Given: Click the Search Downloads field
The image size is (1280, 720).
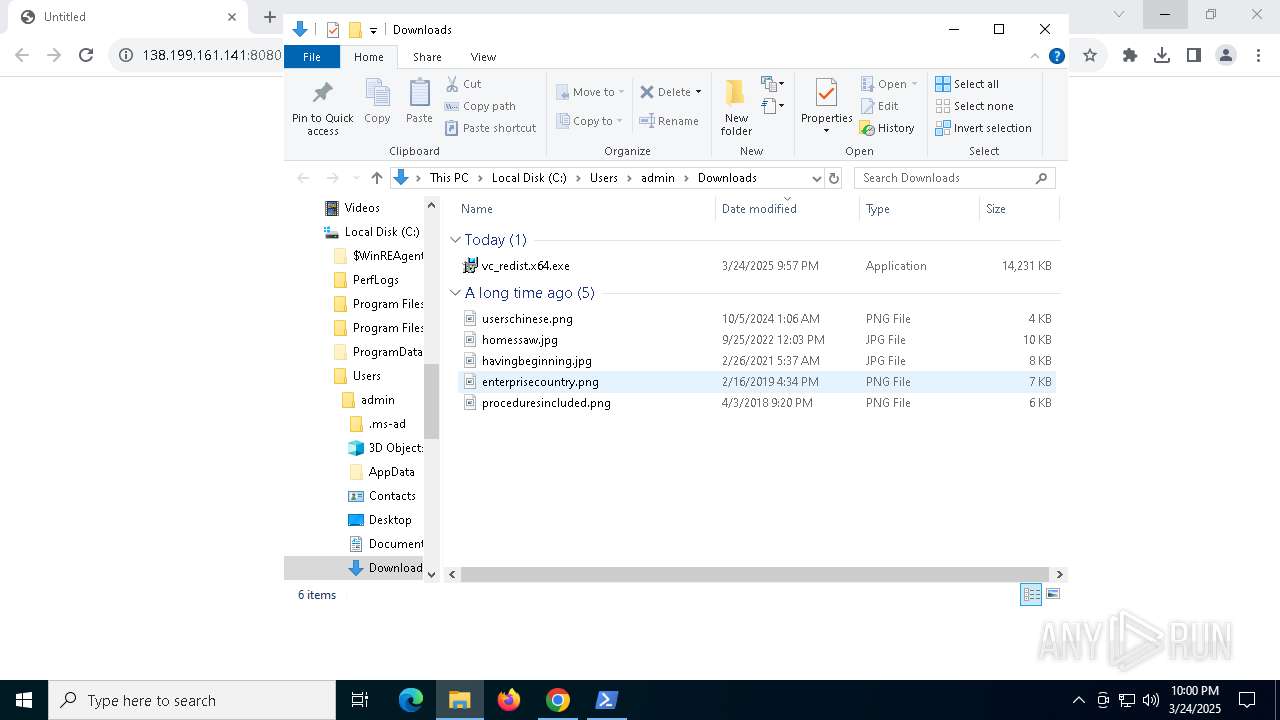Looking at the screenshot, I should 954,178.
